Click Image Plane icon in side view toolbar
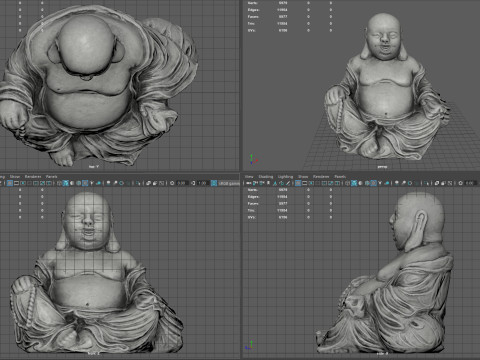 pyautogui.click(x=275, y=183)
